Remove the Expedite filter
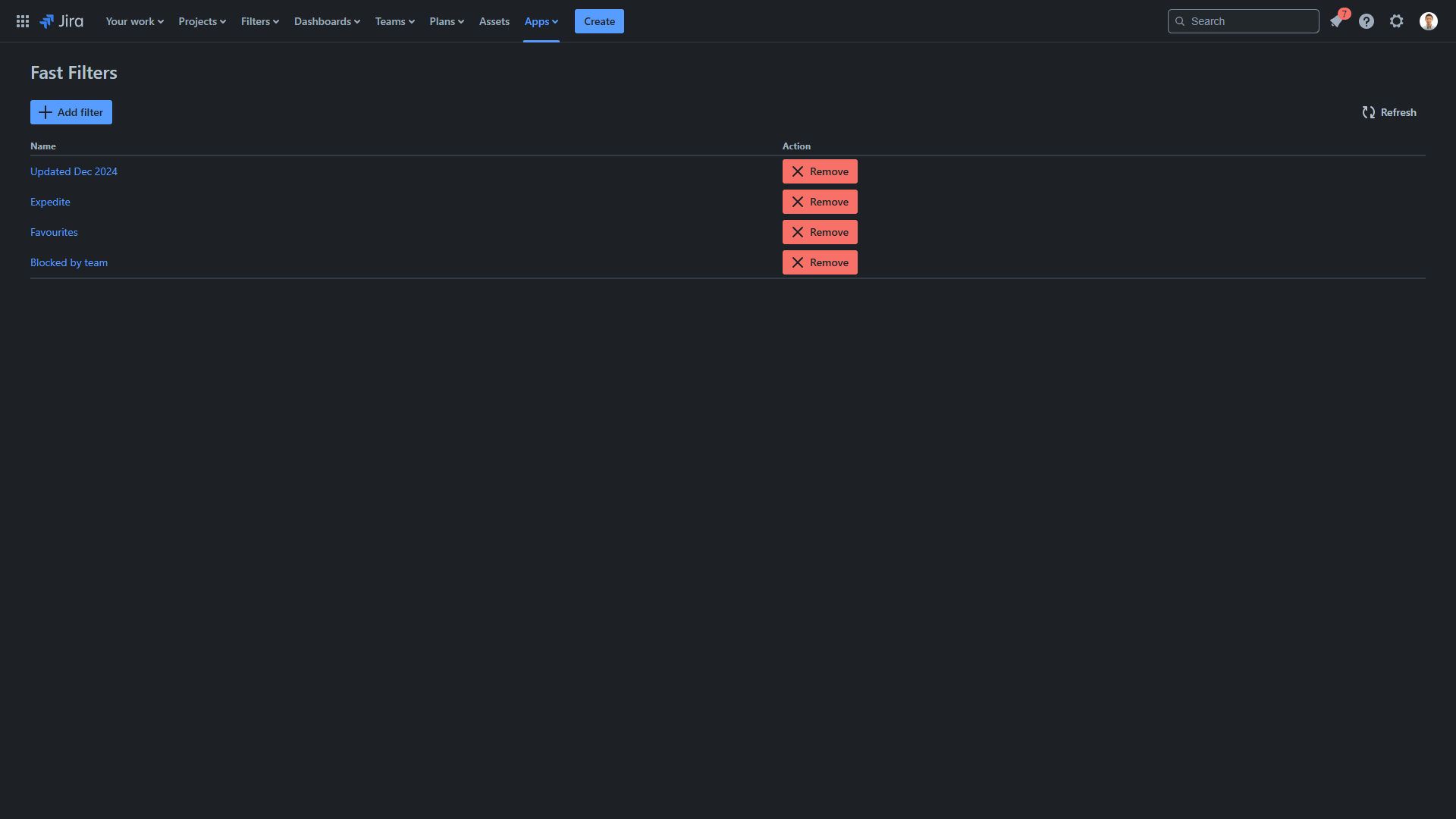This screenshot has height=819, width=1456. [820, 202]
